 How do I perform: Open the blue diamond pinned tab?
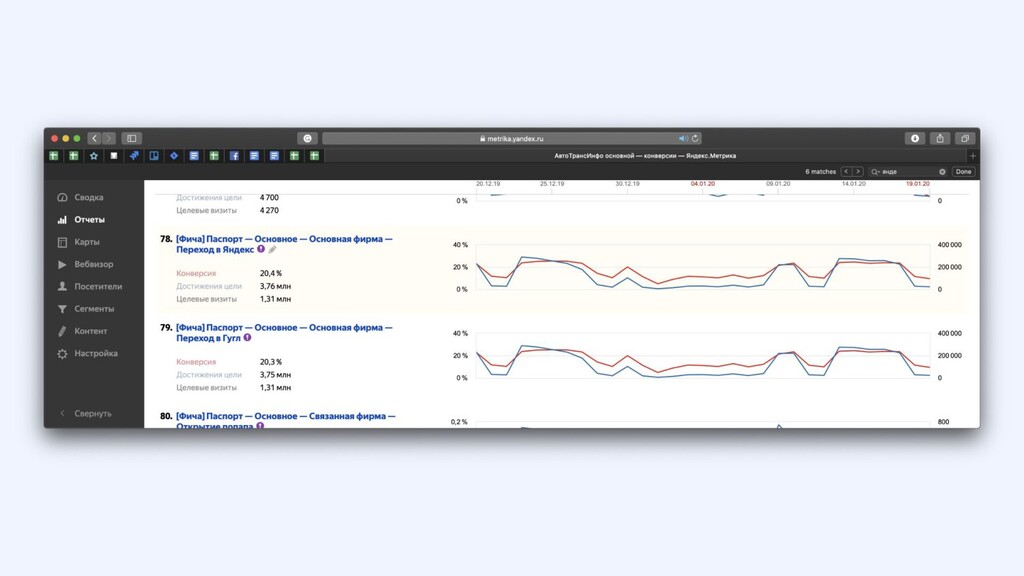tap(174, 155)
